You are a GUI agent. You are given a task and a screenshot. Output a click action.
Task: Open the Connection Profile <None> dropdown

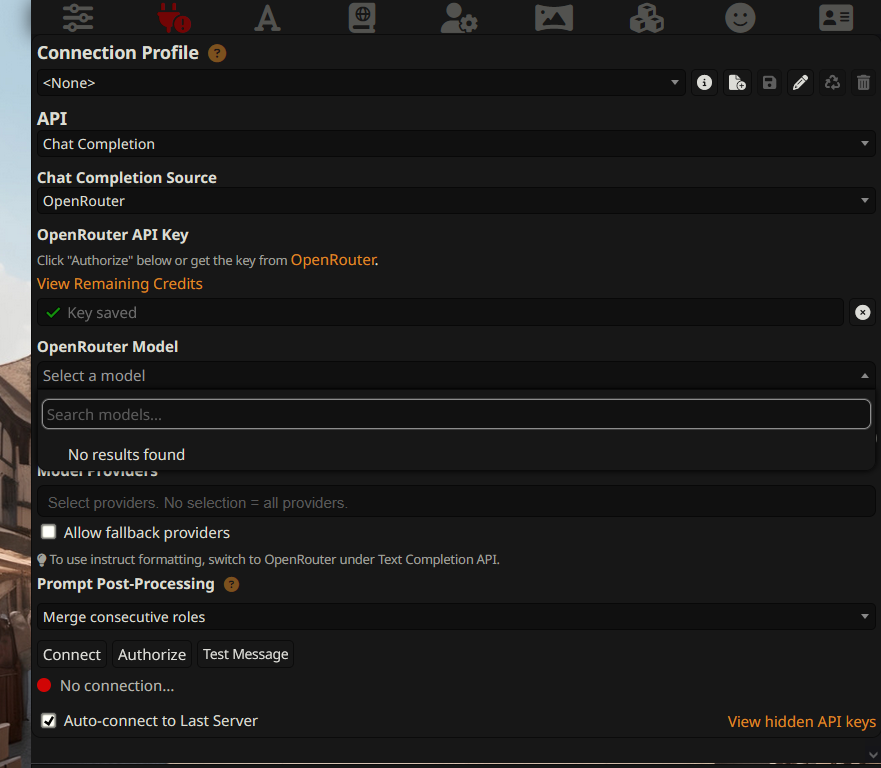tap(361, 83)
